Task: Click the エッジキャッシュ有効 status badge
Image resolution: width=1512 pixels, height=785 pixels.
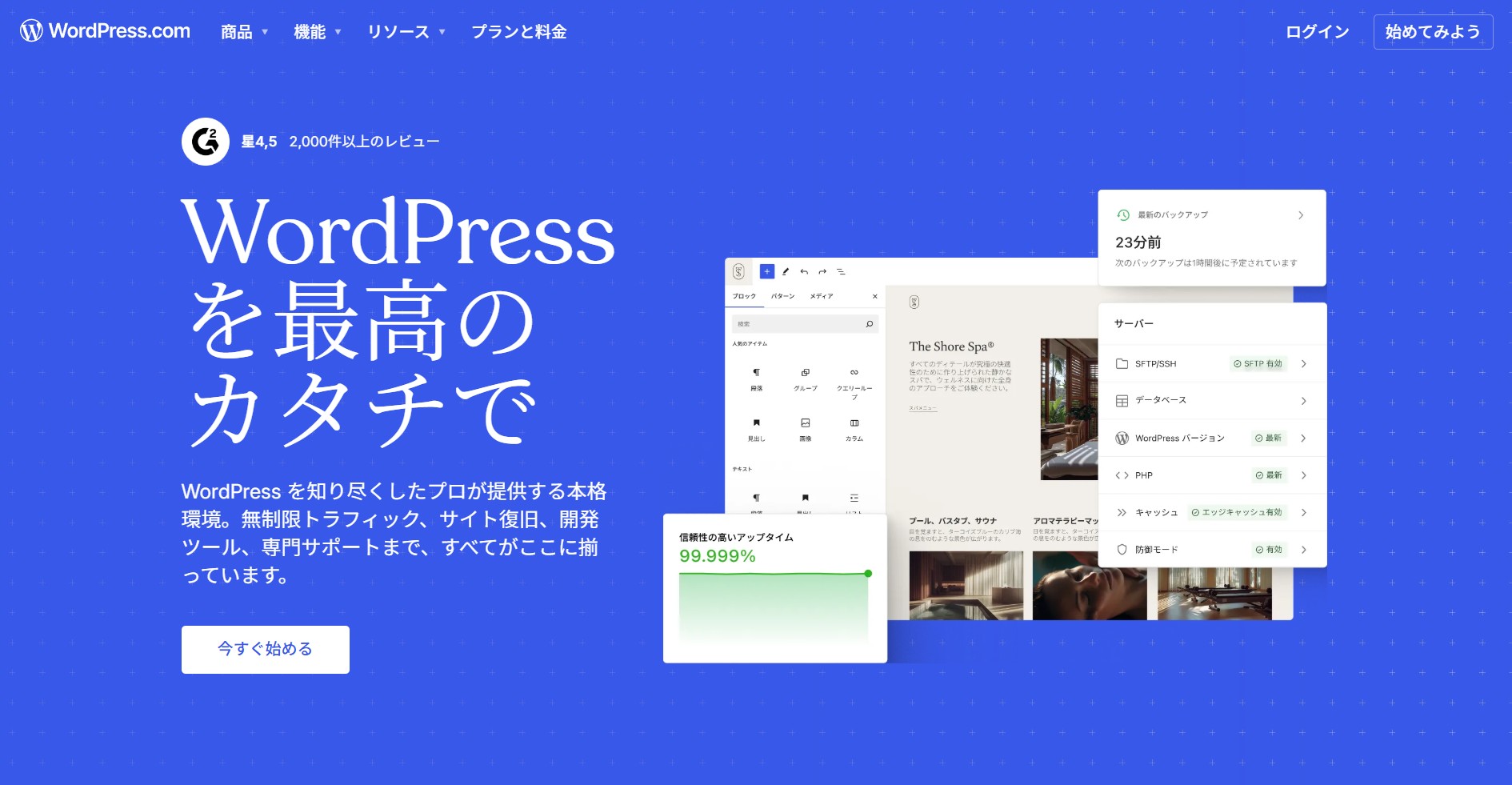Action: [x=1237, y=513]
